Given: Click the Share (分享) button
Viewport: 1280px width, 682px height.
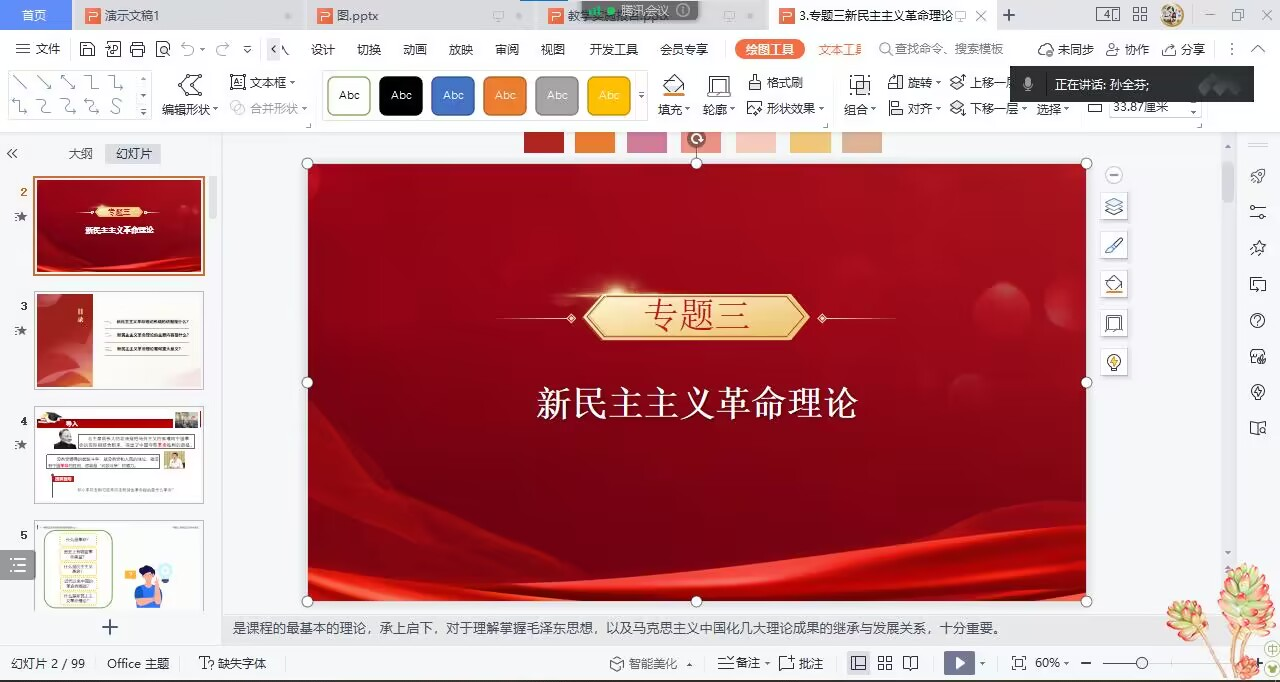Looking at the screenshot, I should (1184, 49).
